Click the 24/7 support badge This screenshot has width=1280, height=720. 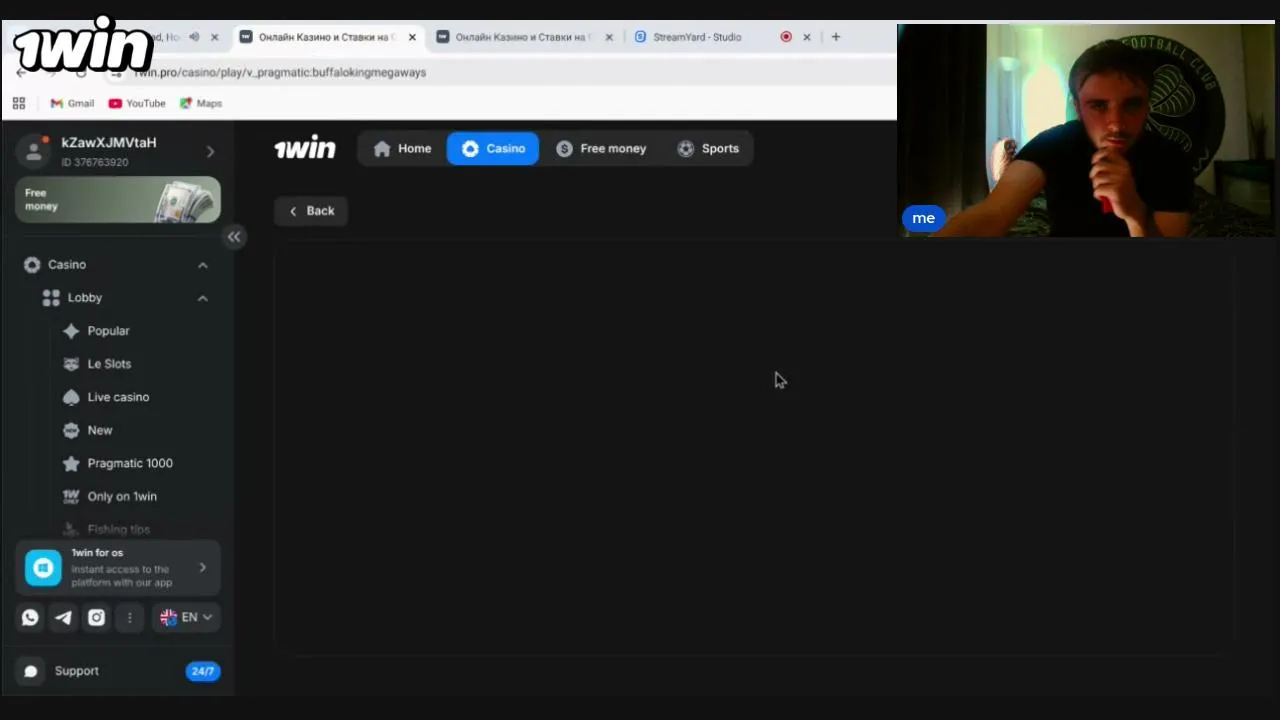click(202, 671)
